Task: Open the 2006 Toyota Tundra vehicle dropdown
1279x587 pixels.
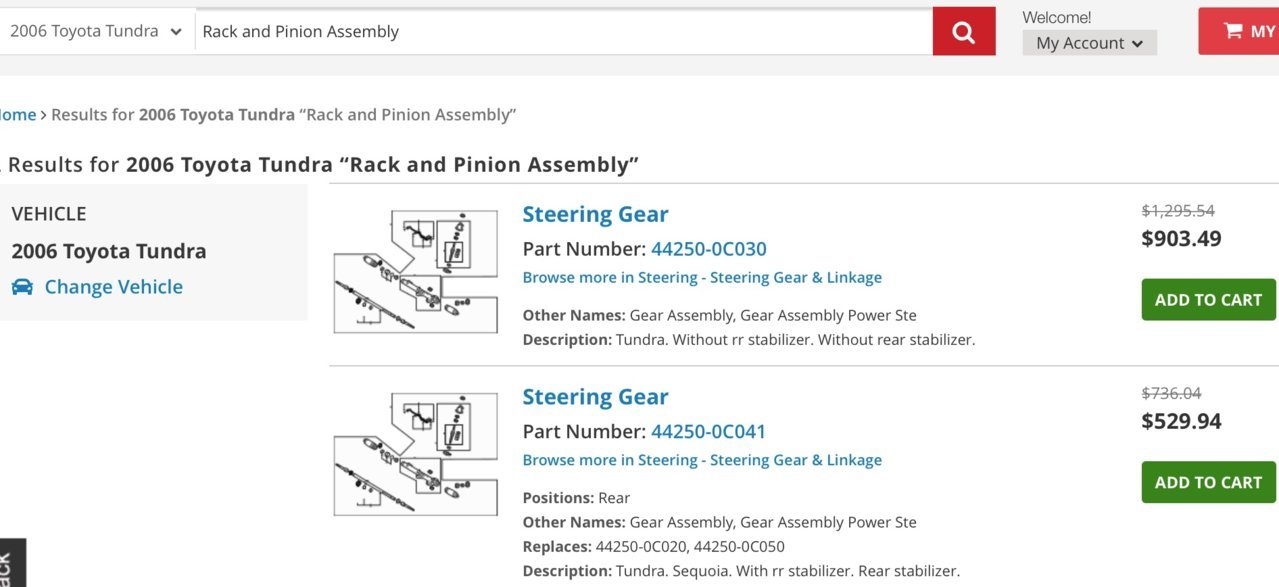Action: pos(96,31)
